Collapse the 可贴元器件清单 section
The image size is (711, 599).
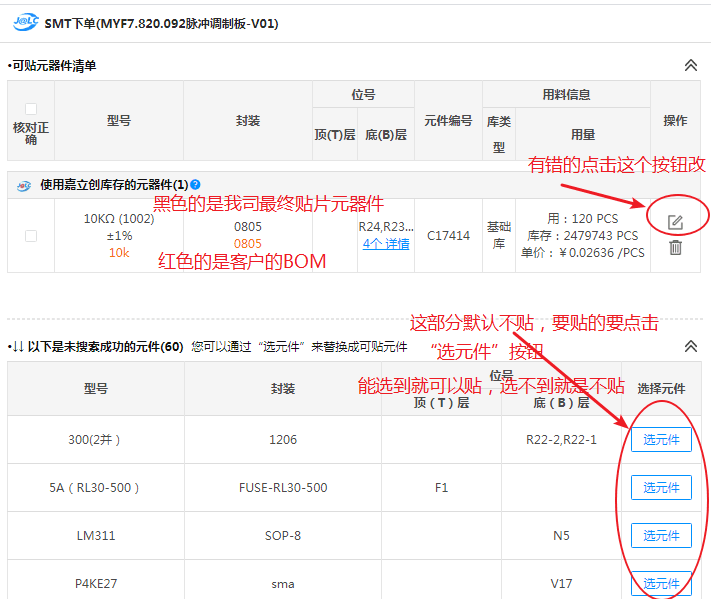[x=690, y=65]
